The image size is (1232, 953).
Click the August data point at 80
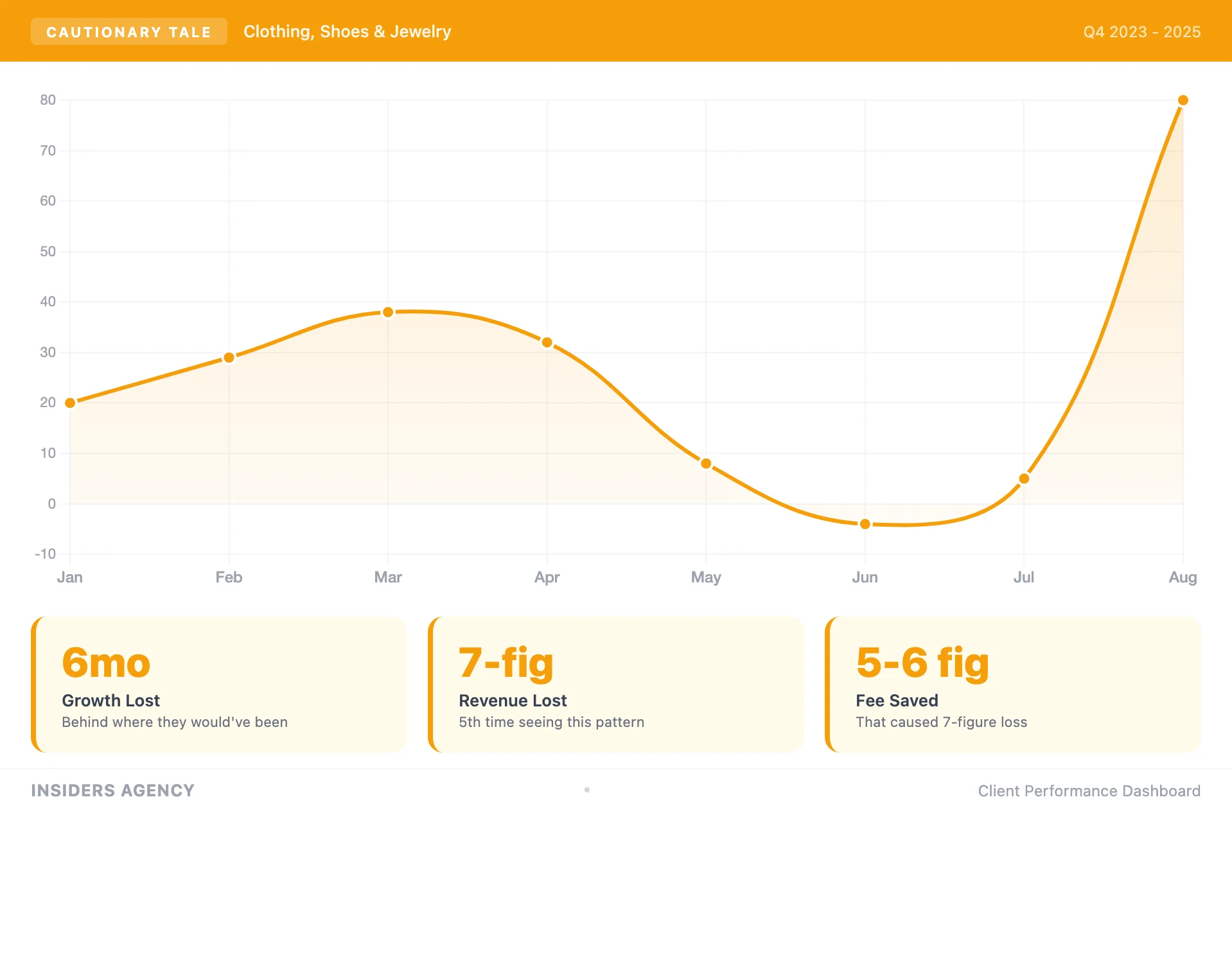pyautogui.click(x=1183, y=100)
